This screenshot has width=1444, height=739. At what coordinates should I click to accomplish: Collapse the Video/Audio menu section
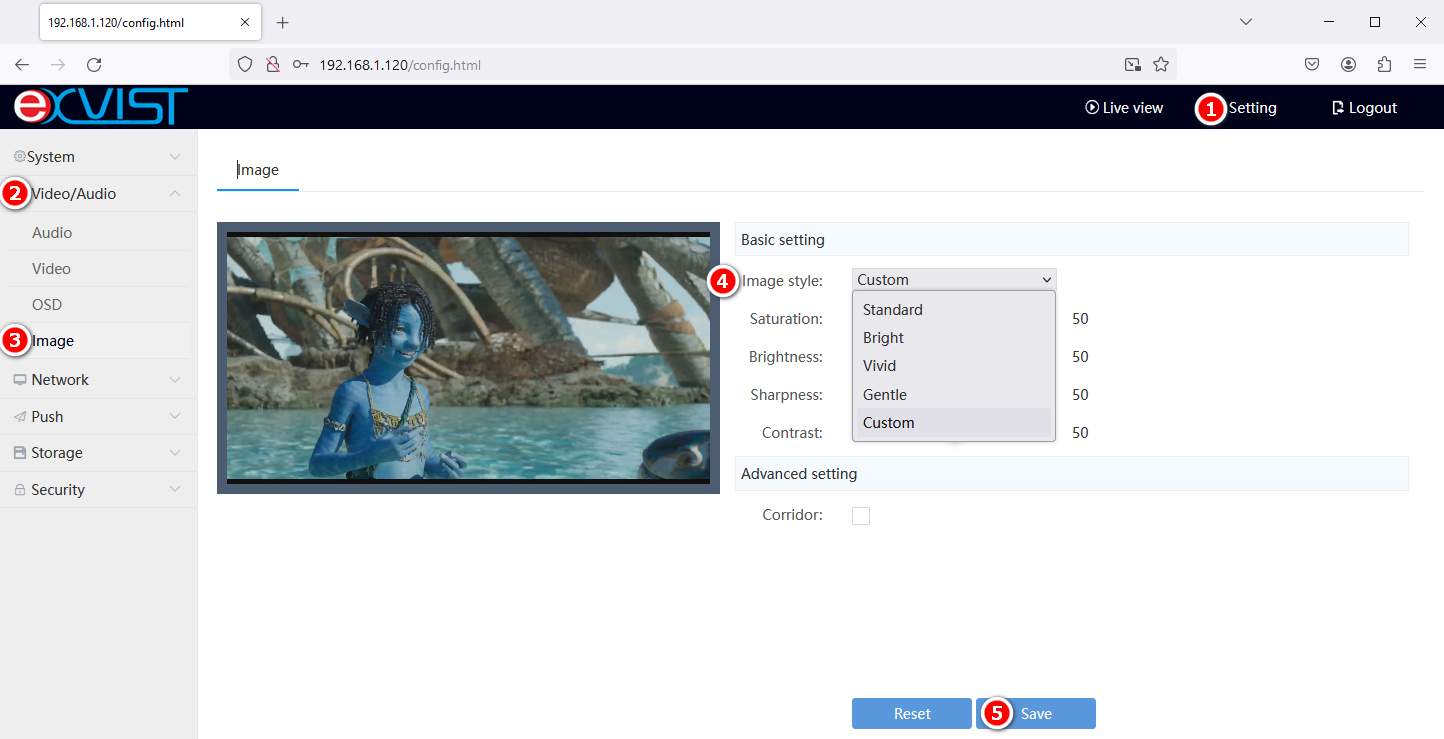(98, 193)
